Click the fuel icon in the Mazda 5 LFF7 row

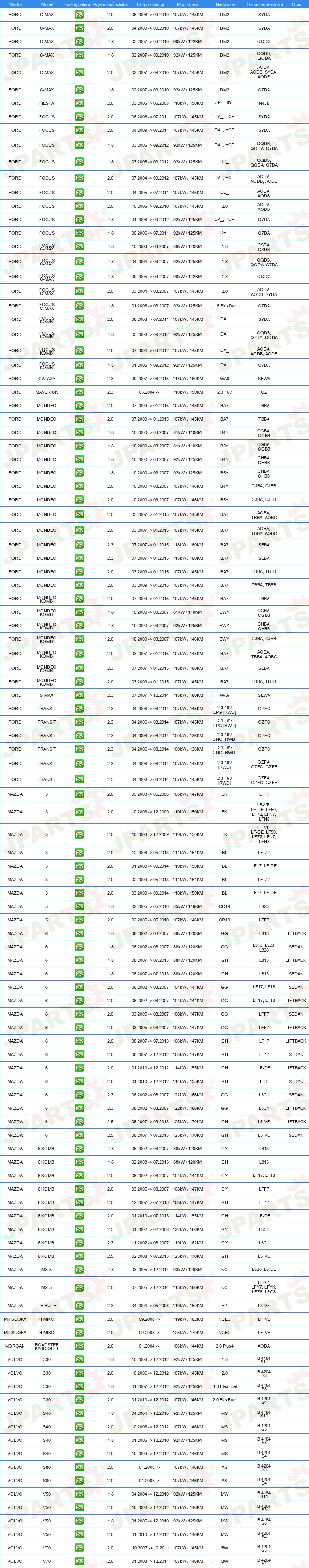79,920
